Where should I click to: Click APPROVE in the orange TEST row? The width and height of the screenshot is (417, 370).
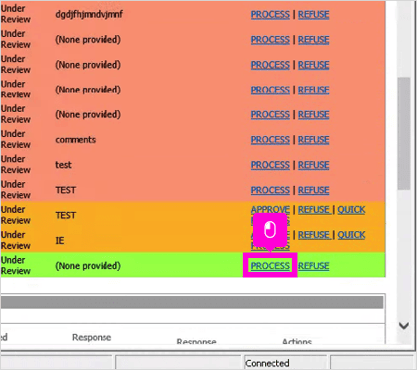tap(270, 210)
